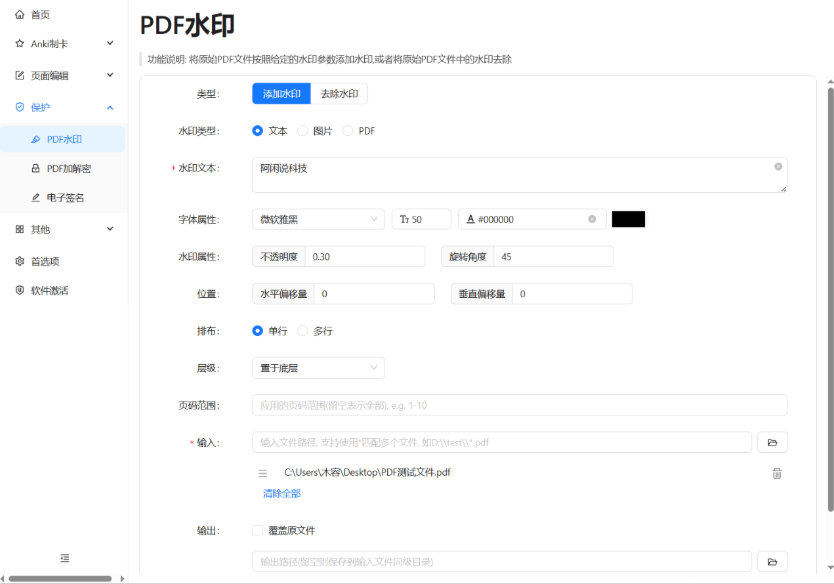Collapse the 保护 menu chevron

click(x=110, y=107)
